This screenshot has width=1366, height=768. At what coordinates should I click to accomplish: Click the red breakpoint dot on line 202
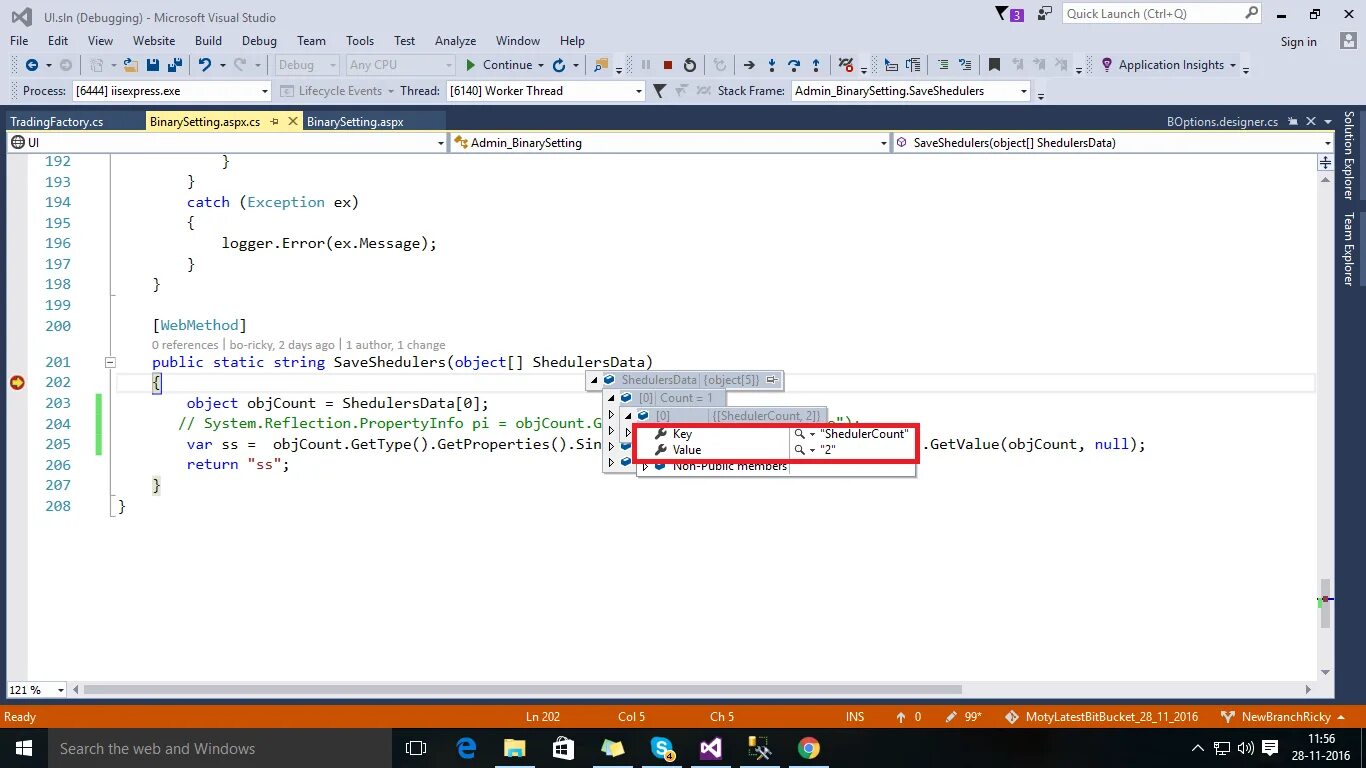(16, 382)
